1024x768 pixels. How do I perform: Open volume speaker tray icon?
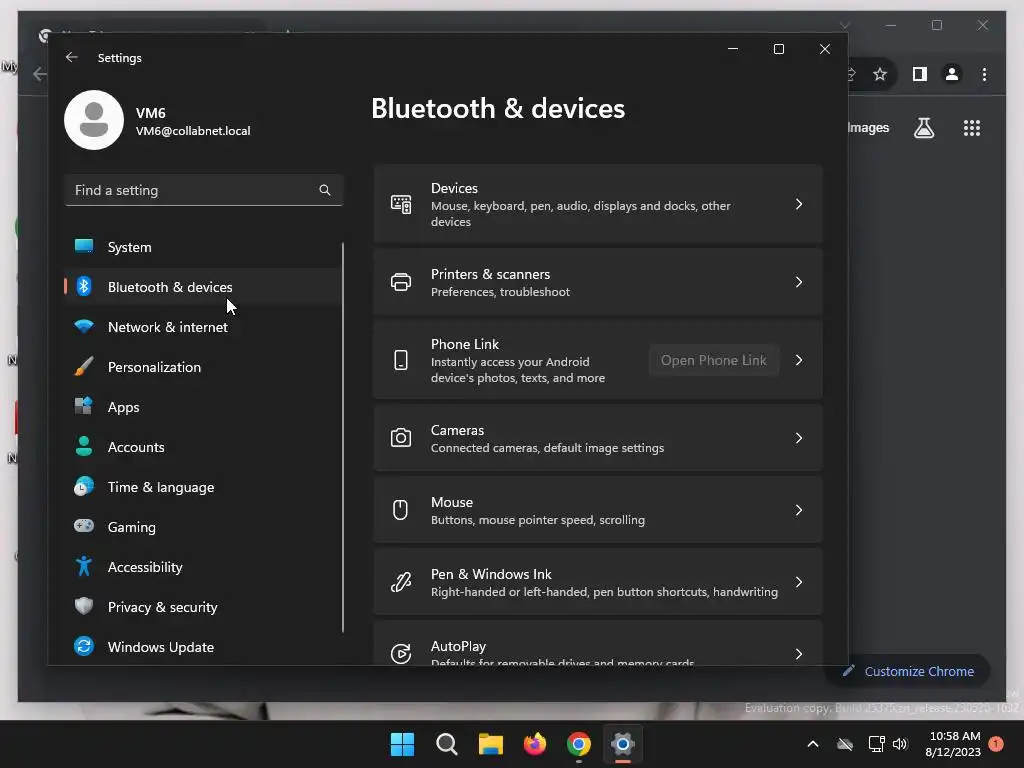tap(901, 744)
